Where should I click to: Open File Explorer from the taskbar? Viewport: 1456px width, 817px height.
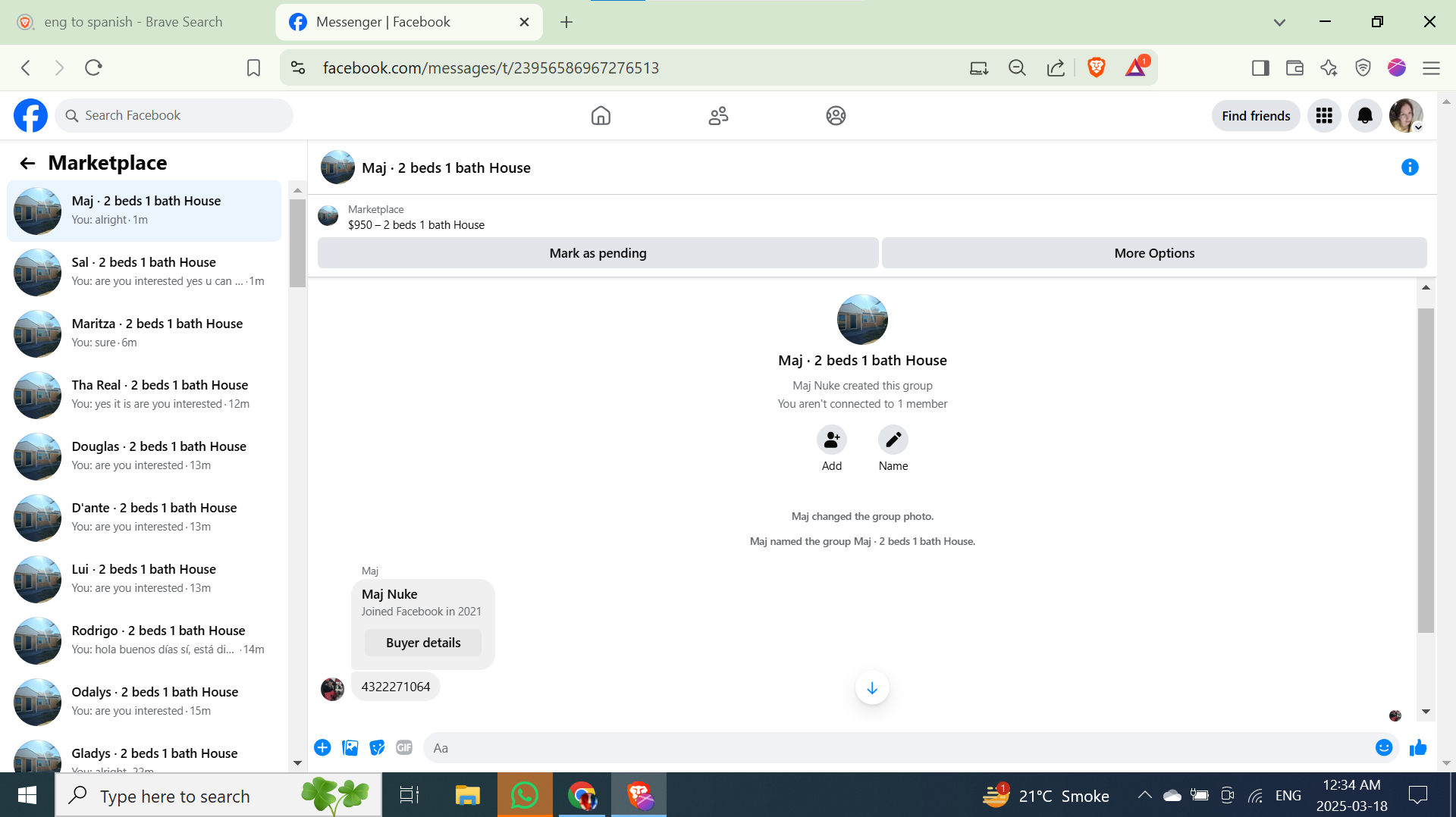coord(467,795)
